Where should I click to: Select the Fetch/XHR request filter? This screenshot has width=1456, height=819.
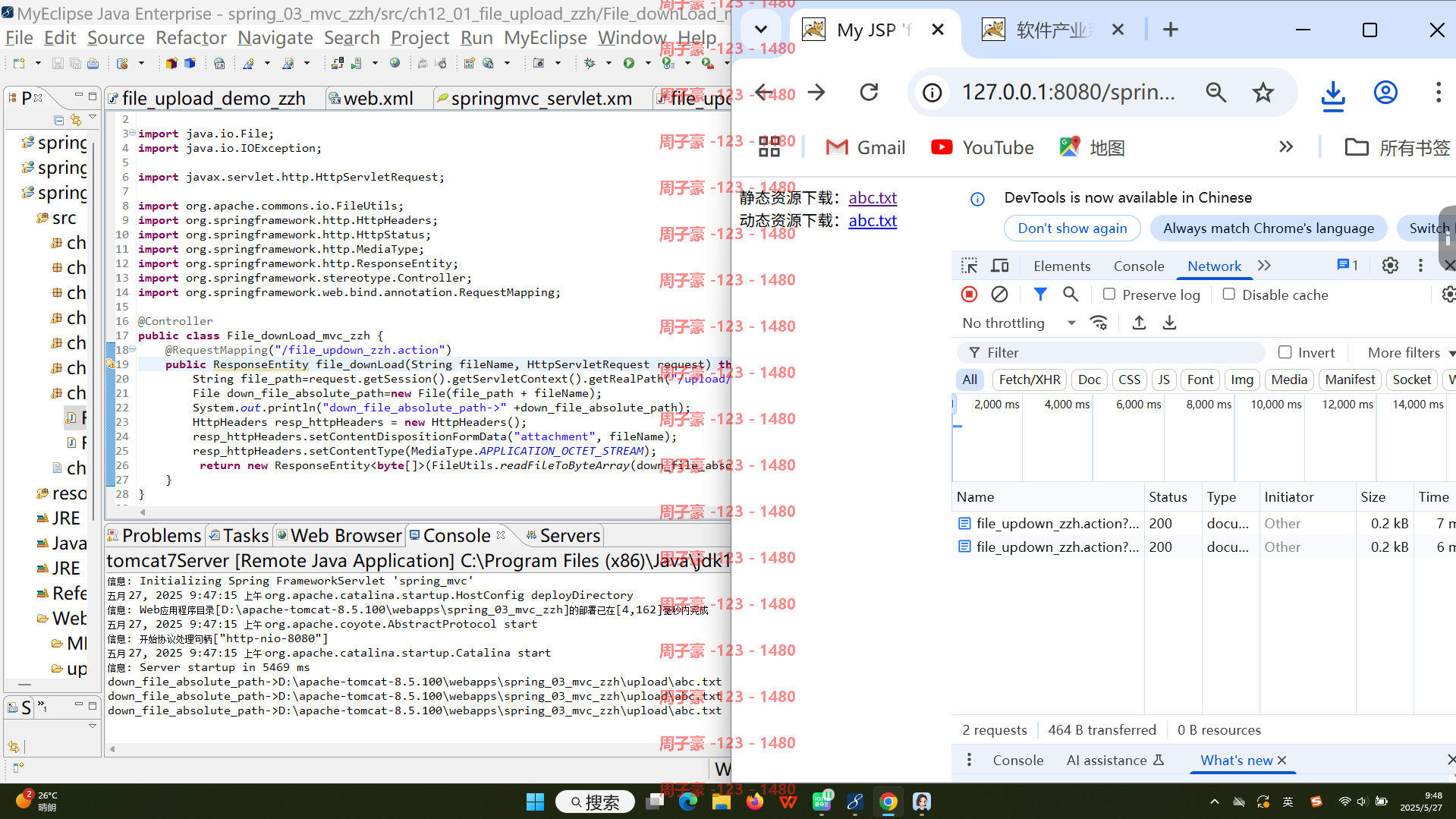tap(1030, 380)
